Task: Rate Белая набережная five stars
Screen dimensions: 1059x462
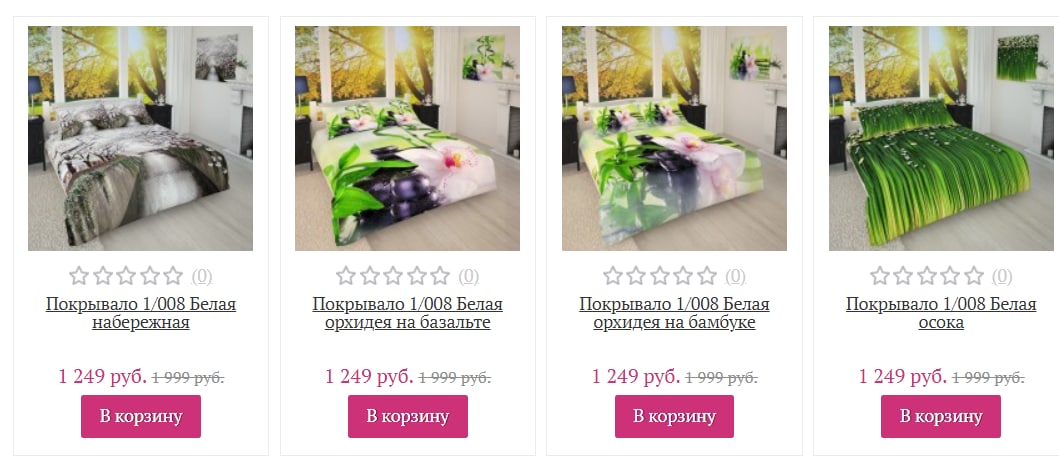Action: [174, 276]
